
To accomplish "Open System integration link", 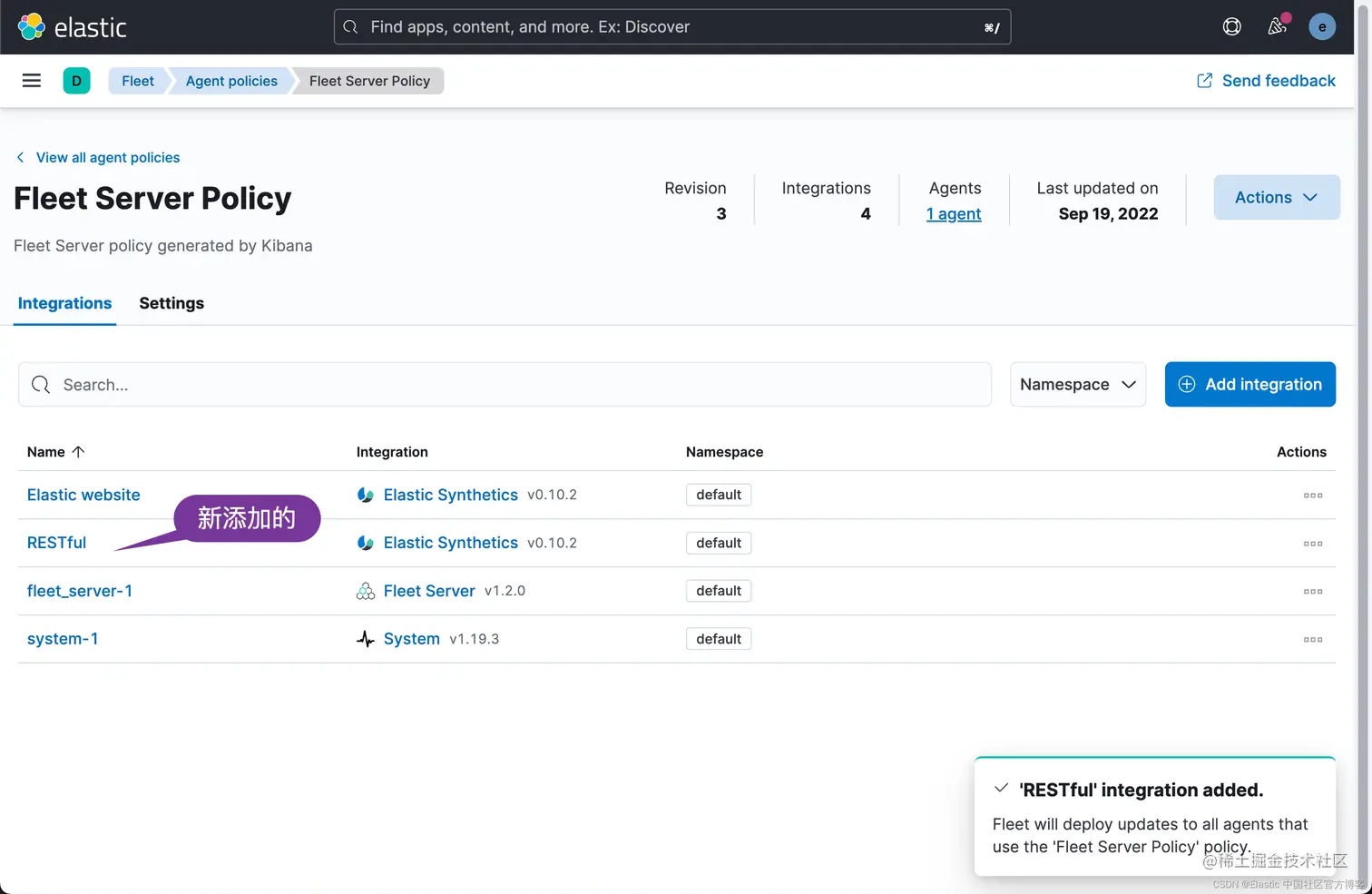I will 412,639.
